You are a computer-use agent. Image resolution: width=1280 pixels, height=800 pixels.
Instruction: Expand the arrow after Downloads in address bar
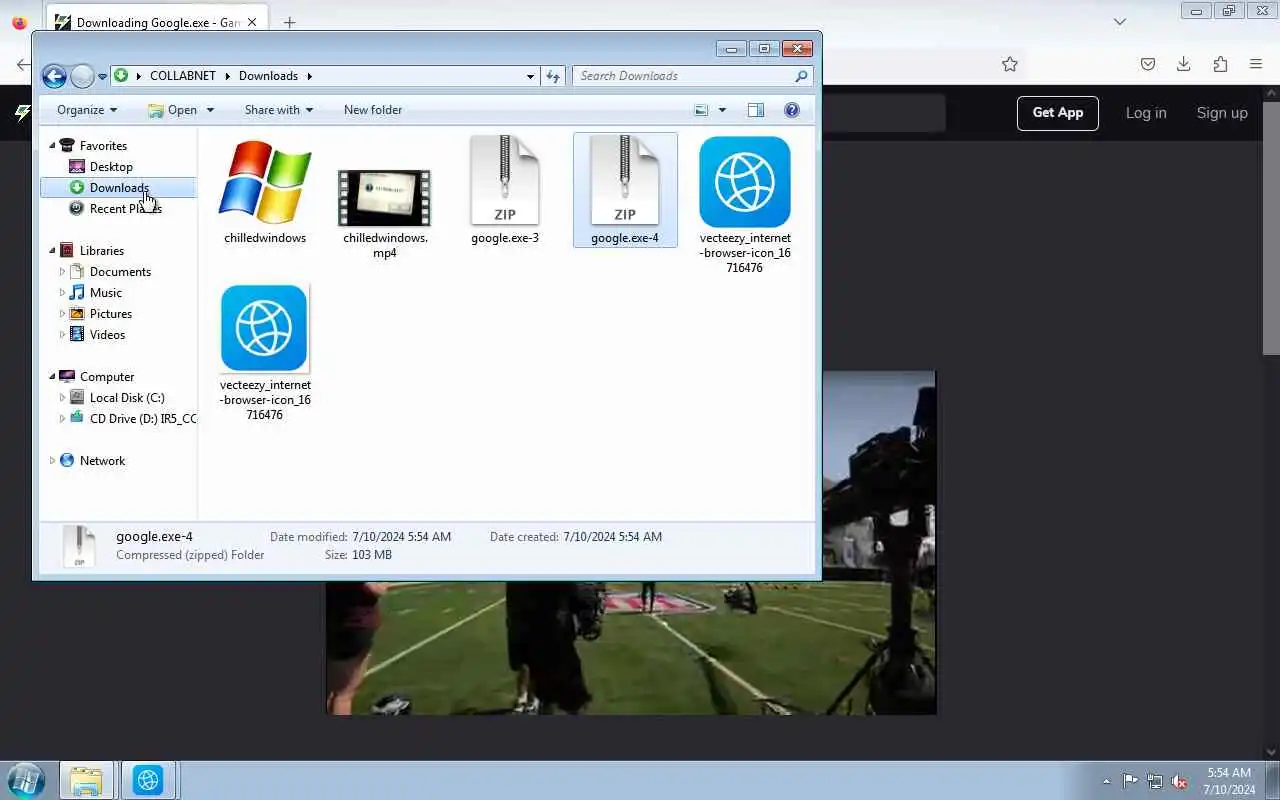point(310,76)
